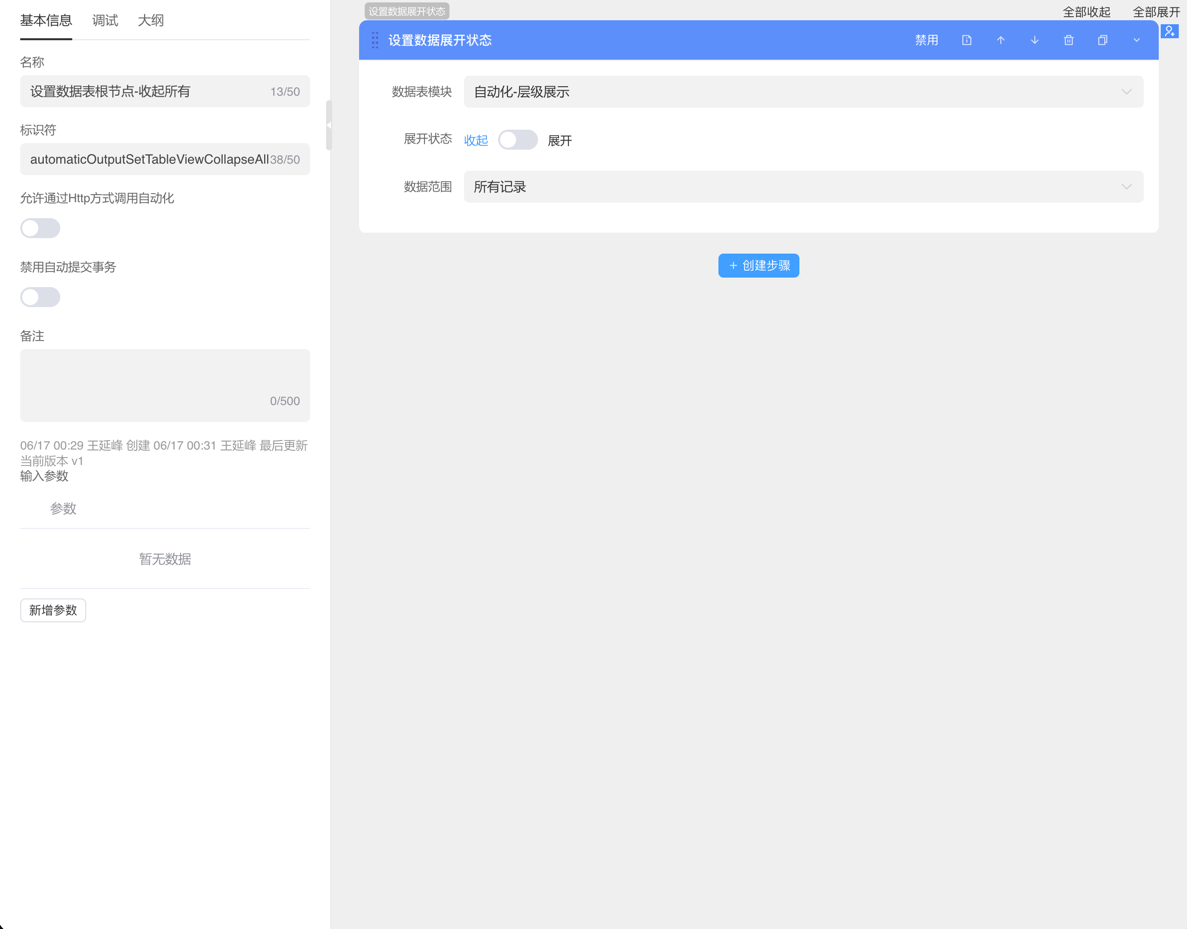1187x929 pixels.
Task: Click the drag handle of the step header
Action: coord(375,40)
